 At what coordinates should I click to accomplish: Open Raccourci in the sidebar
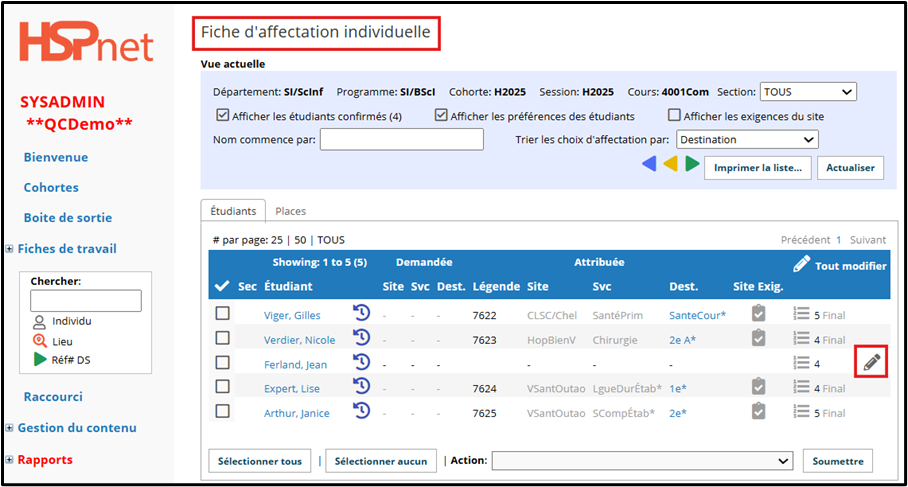click(x=53, y=397)
